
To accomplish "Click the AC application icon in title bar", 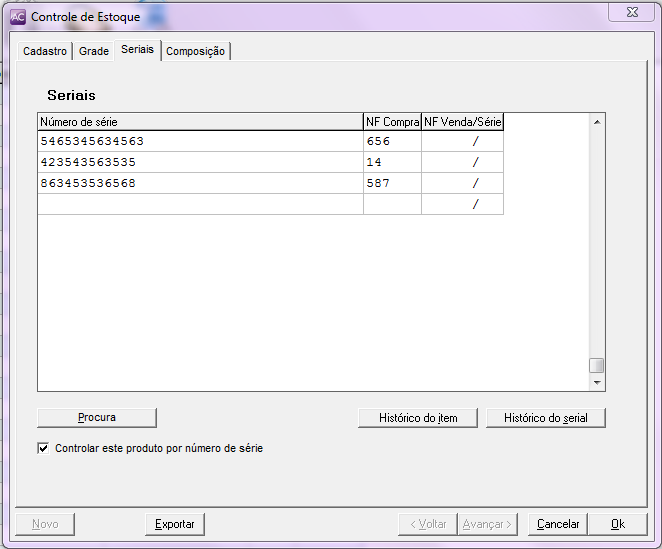I will pos(17,17).
